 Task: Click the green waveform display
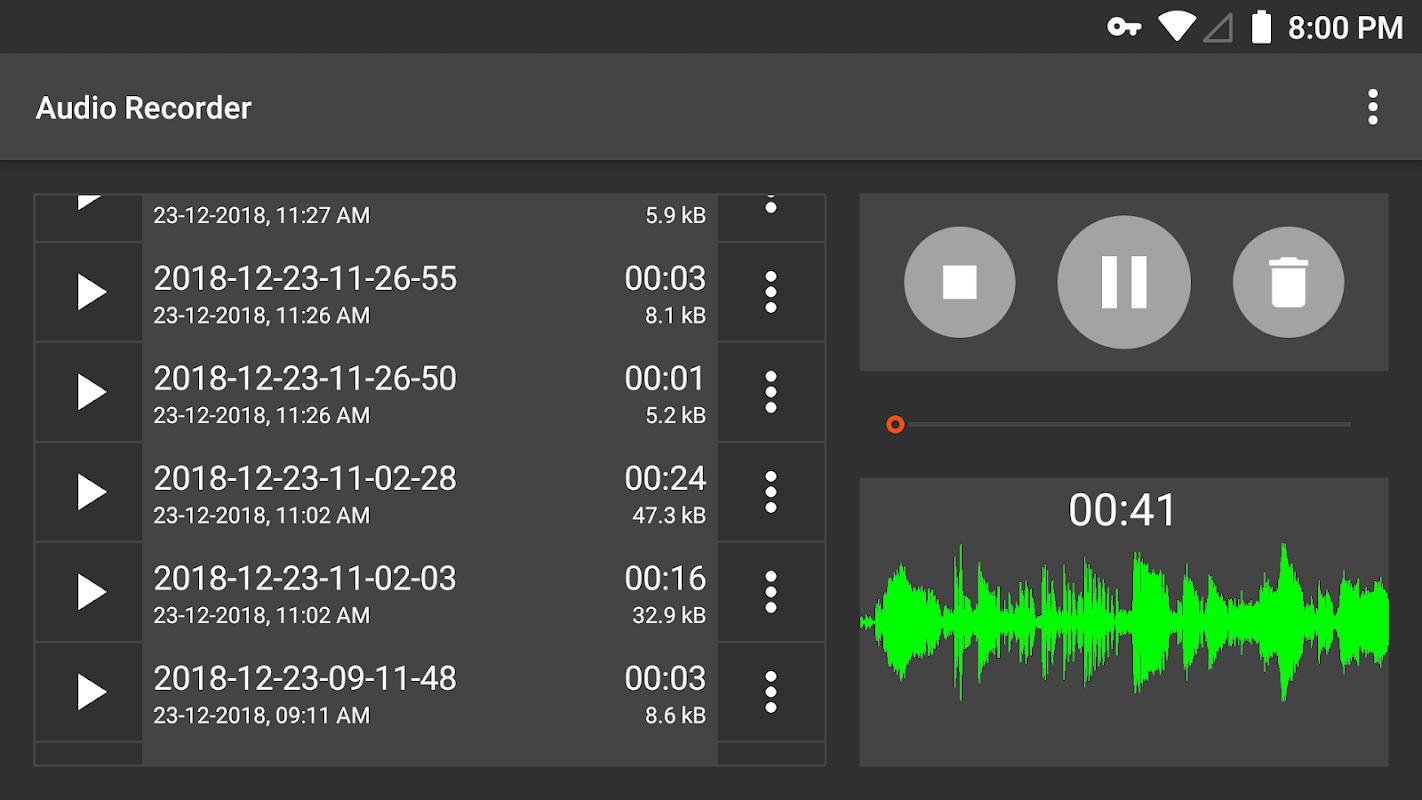1124,622
